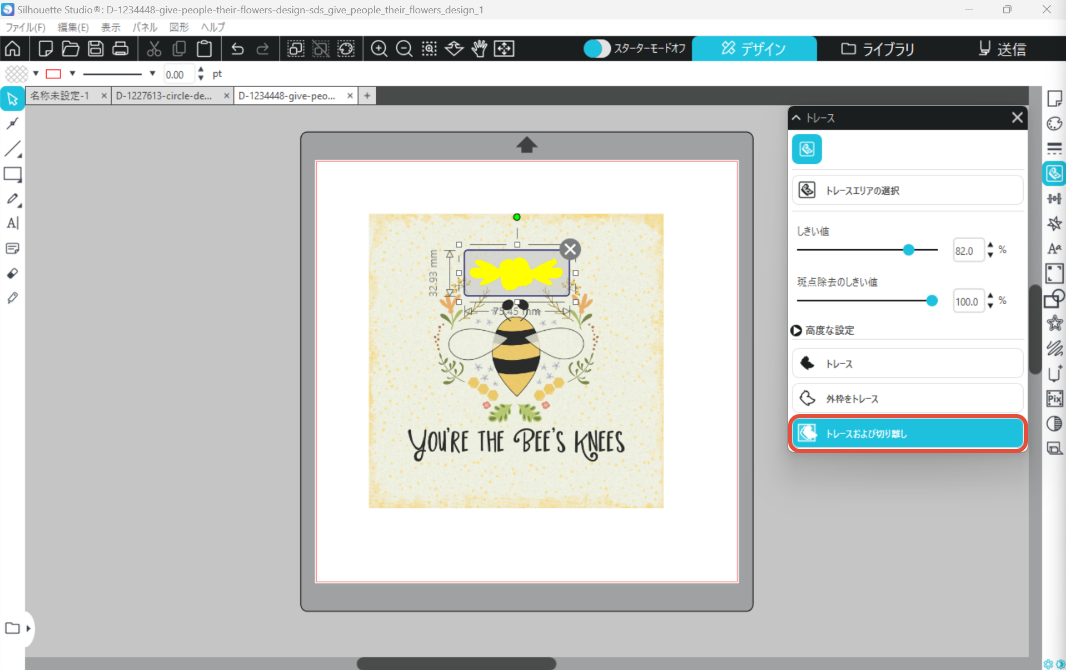This screenshot has width=1066, height=670.
Task: Redo the last action
Action: (262, 48)
